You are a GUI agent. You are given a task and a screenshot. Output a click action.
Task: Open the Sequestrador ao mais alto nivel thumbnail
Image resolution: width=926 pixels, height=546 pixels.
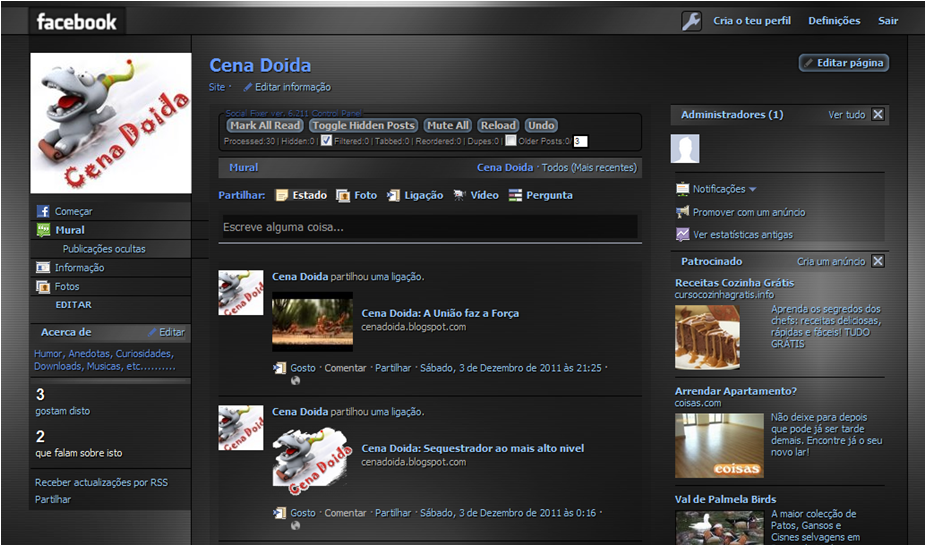tap(312, 460)
